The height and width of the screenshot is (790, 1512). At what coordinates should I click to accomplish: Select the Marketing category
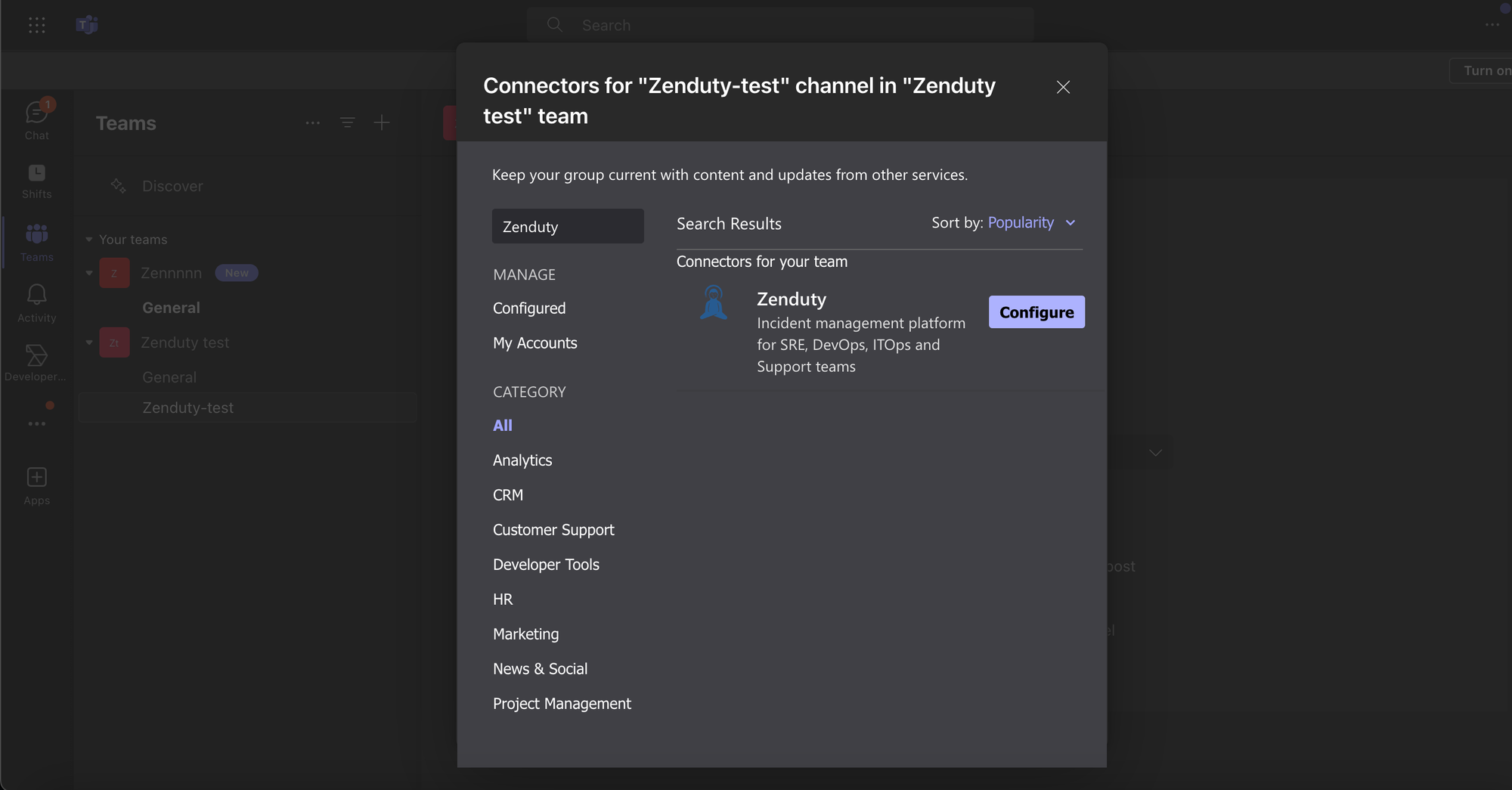[526, 634]
